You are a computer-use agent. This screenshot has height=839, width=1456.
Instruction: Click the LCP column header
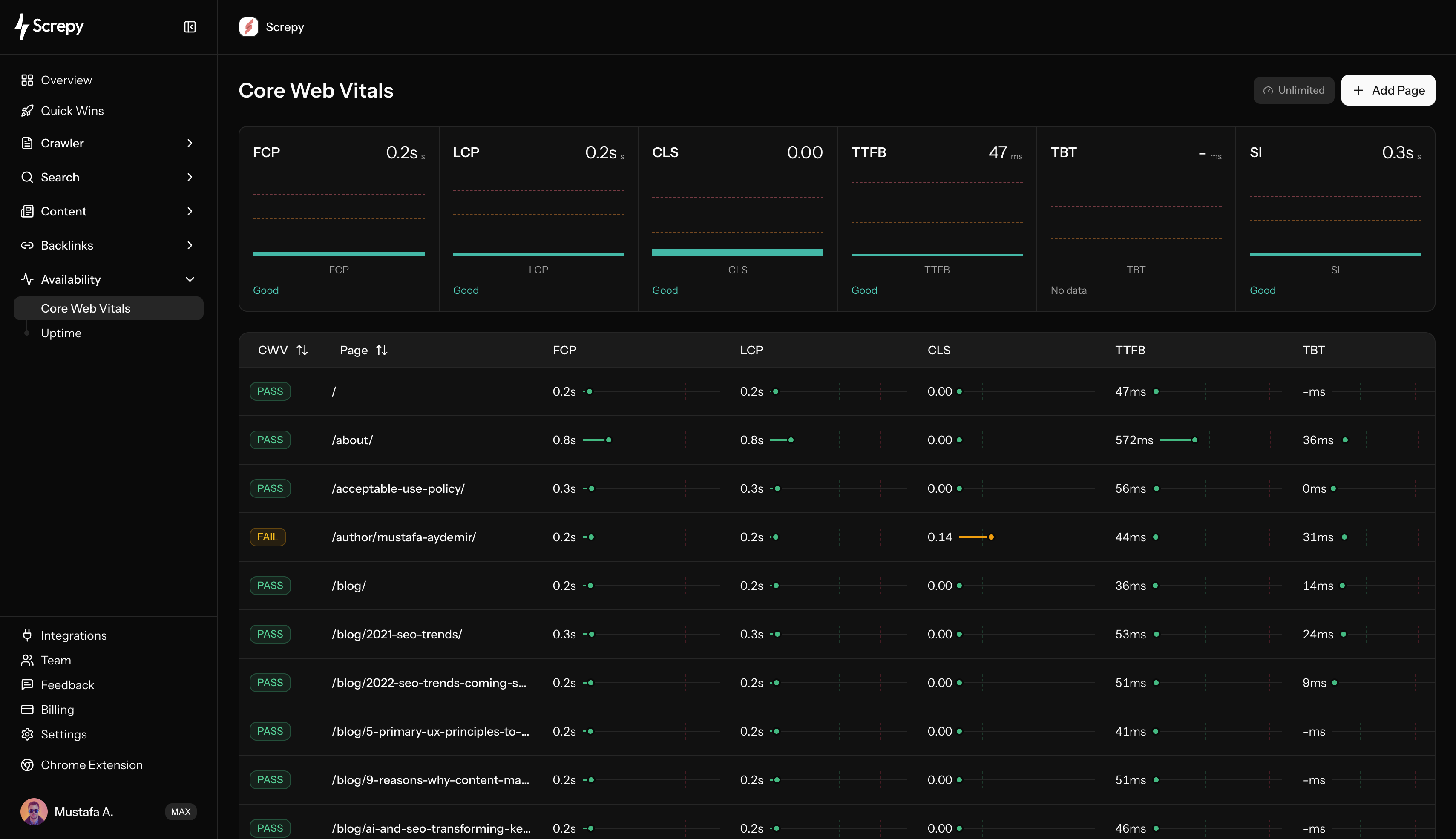[x=751, y=351]
